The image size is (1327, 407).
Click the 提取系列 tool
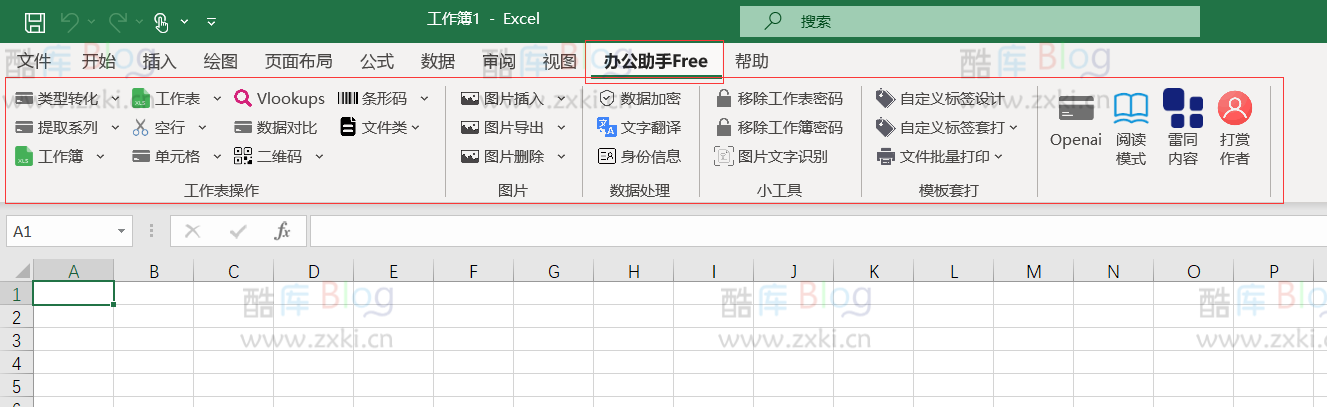pyautogui.click(x=57, y=127)
